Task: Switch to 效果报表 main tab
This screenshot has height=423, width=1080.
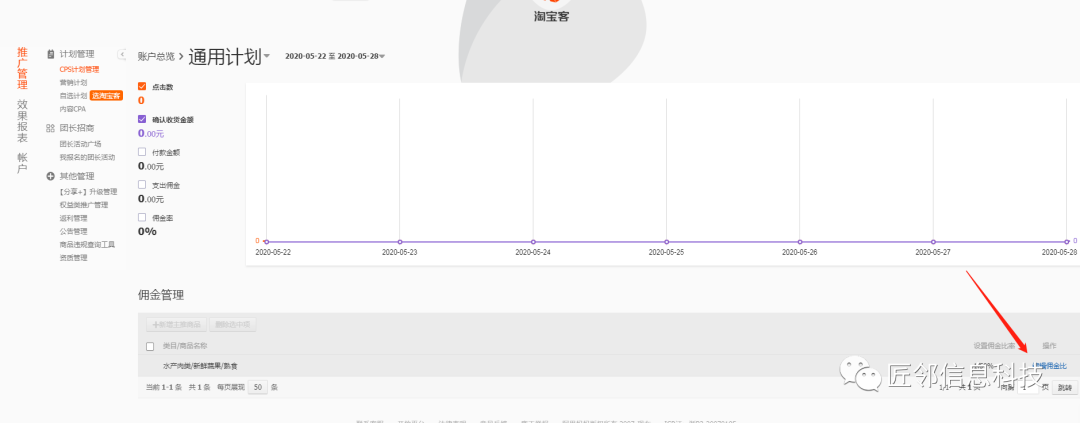Action: 22,118
